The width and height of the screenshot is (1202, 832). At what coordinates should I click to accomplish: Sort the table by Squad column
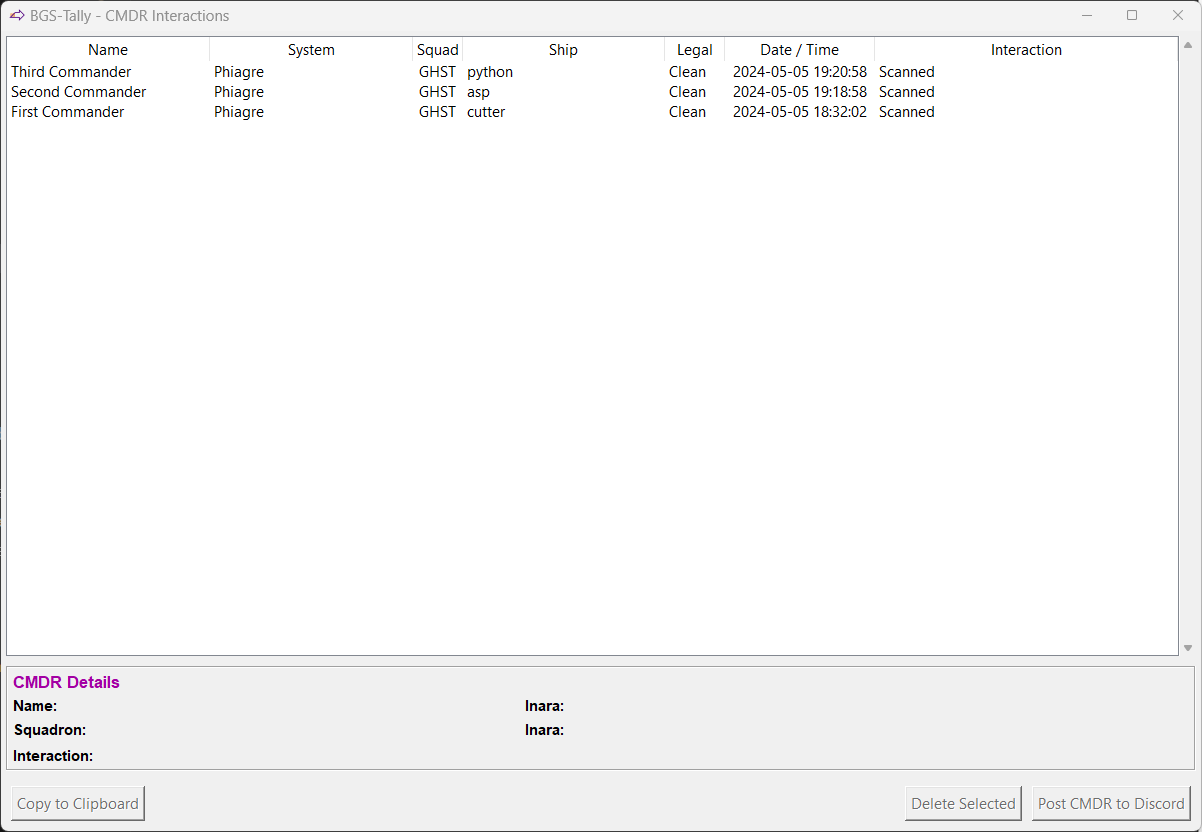pos(437,49)
